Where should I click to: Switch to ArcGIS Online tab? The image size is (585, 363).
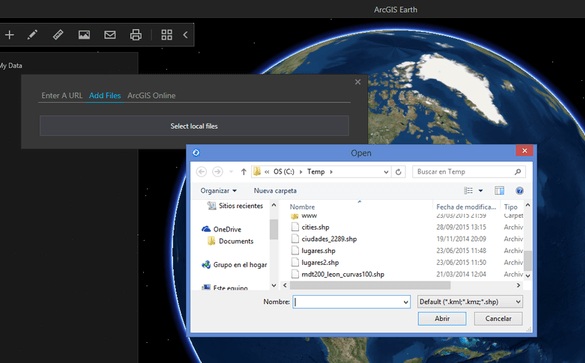click(151, 96)
